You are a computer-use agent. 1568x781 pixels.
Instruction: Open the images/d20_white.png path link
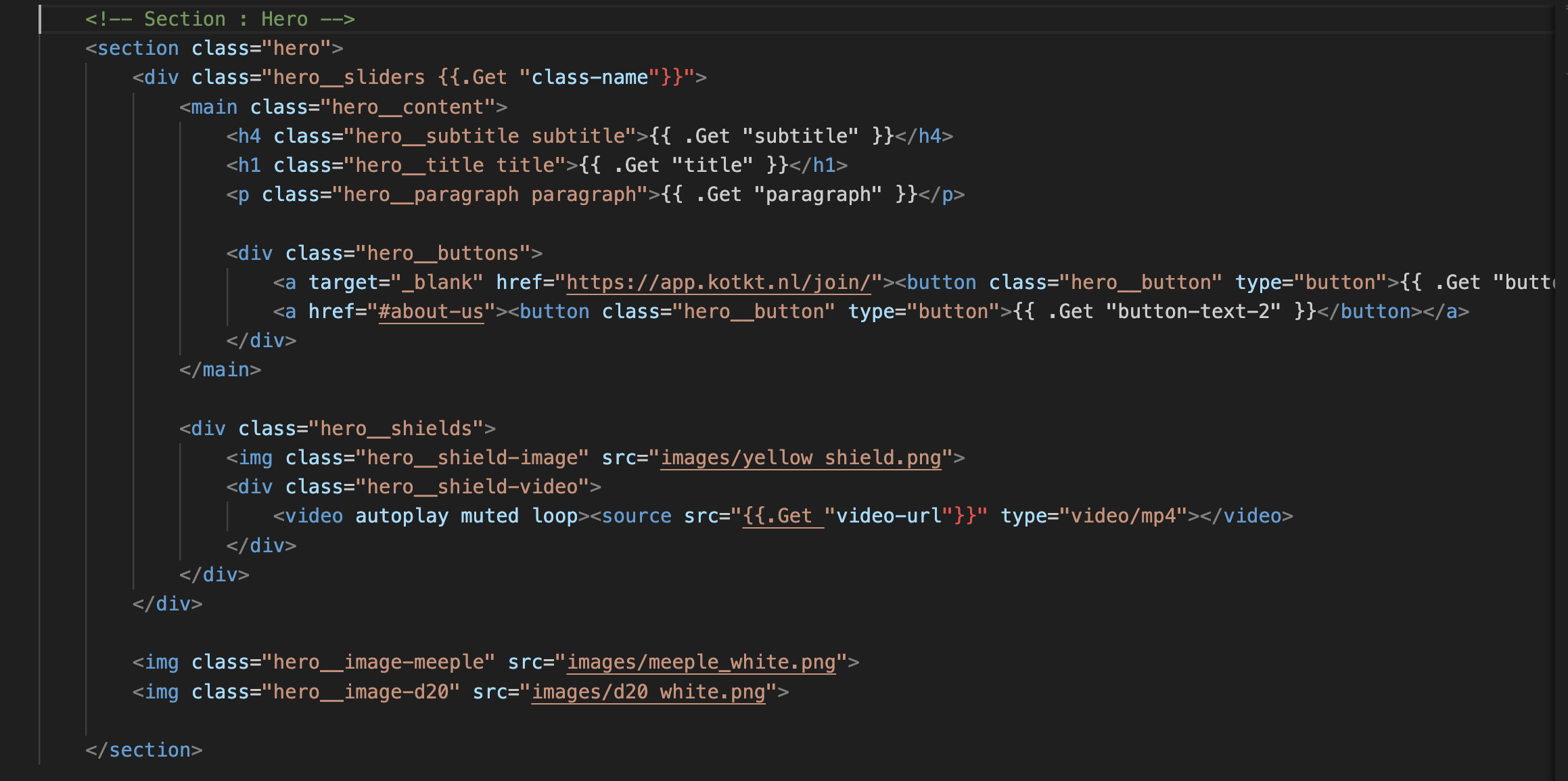(648, 692)
